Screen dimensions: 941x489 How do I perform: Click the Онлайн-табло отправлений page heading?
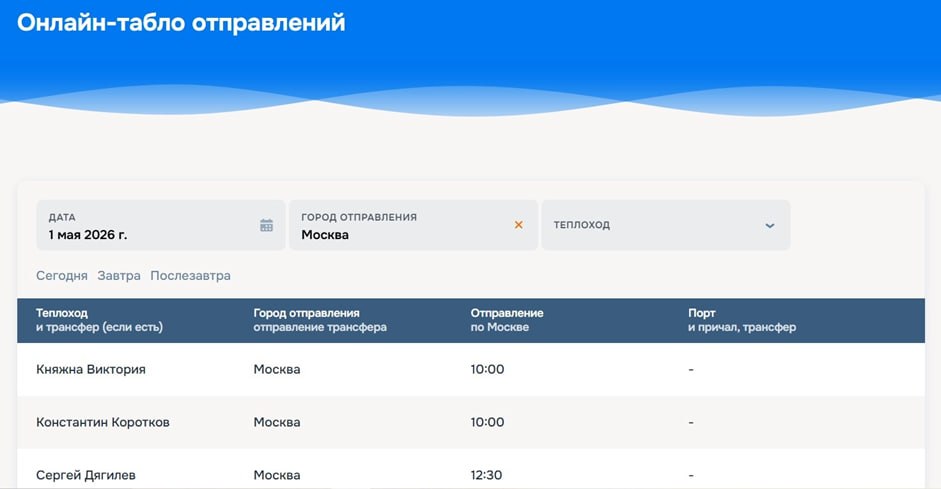[181, 23]
